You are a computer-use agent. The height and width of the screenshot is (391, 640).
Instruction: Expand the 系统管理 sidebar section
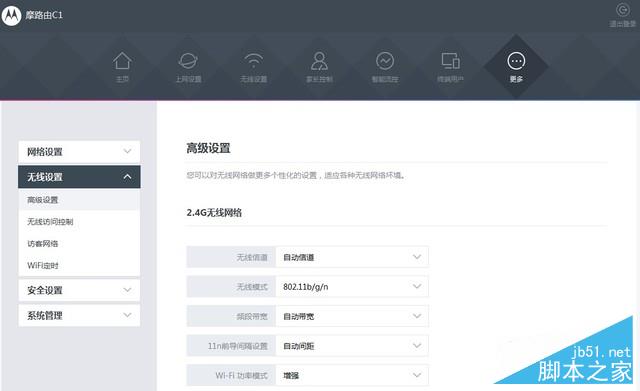[79, 315]
